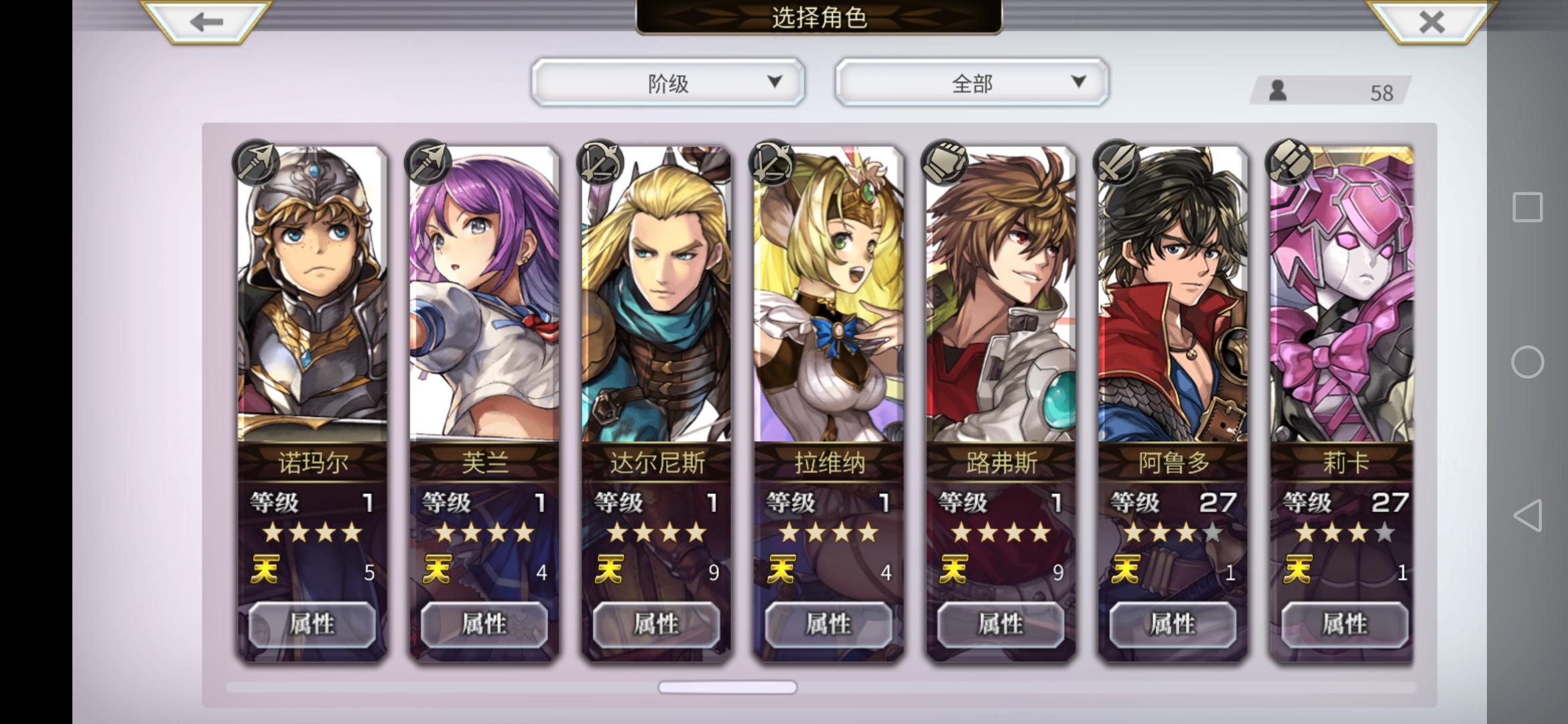This screenshot has width=1568, height=724.
Task: Go back using the arrow button
Action: coord(206,21)
